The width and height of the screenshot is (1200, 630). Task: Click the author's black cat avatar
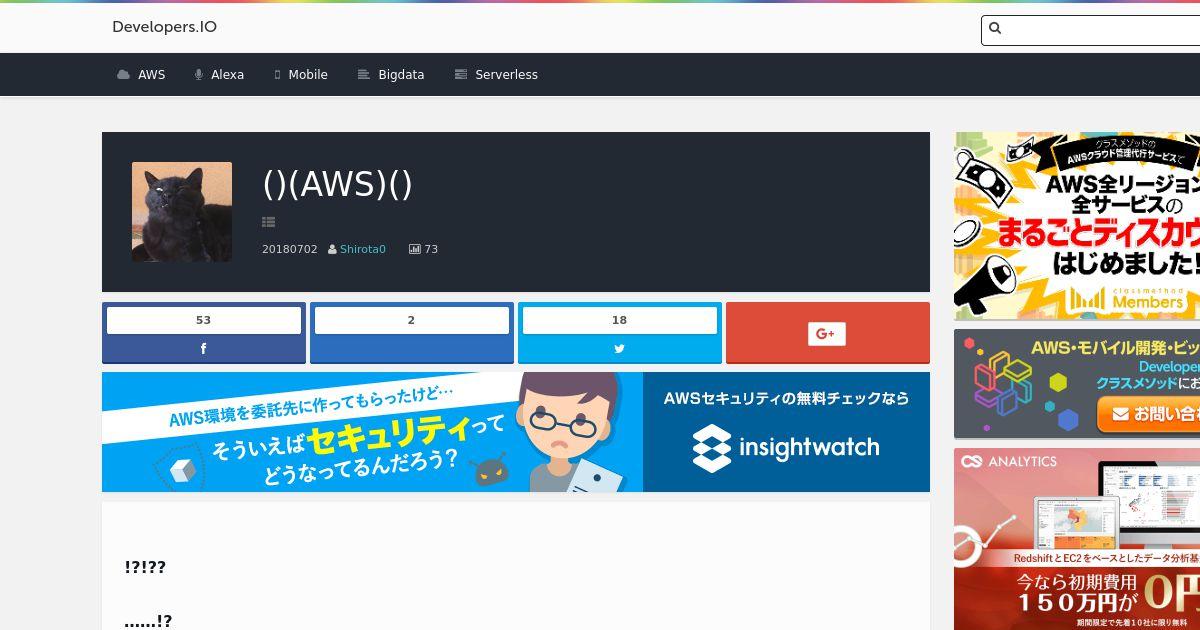tap(182, 212)
